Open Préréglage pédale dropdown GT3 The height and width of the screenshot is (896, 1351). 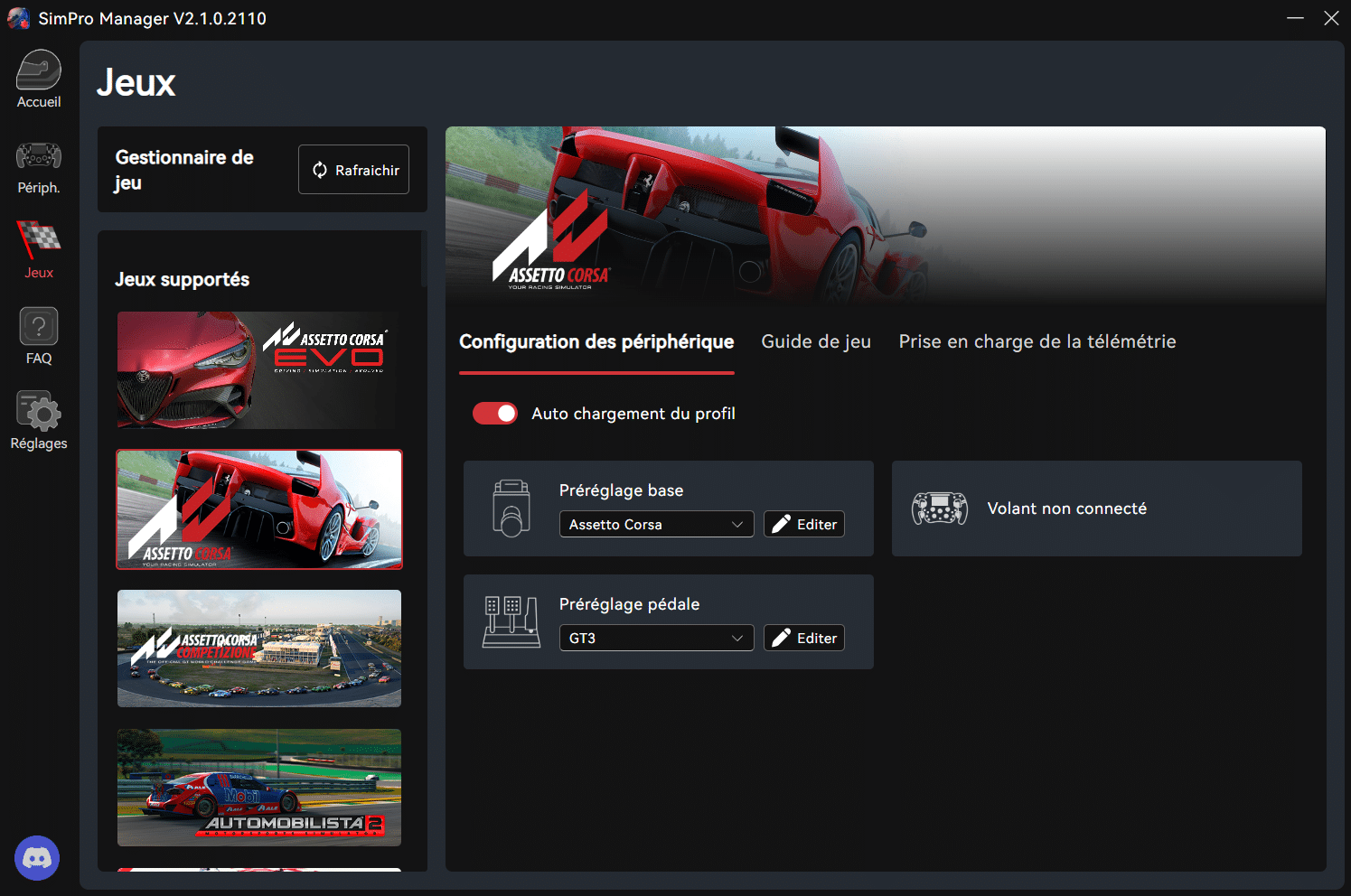657,638
